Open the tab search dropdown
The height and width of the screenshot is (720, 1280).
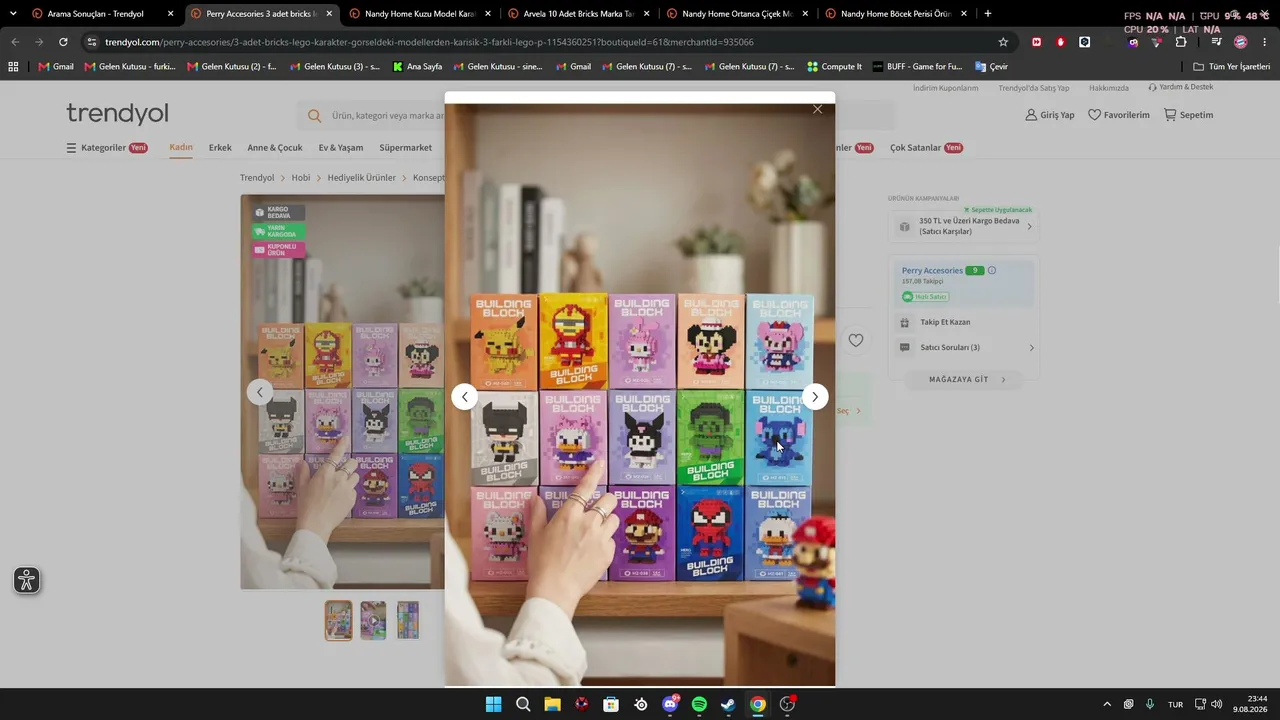[13, 14]
